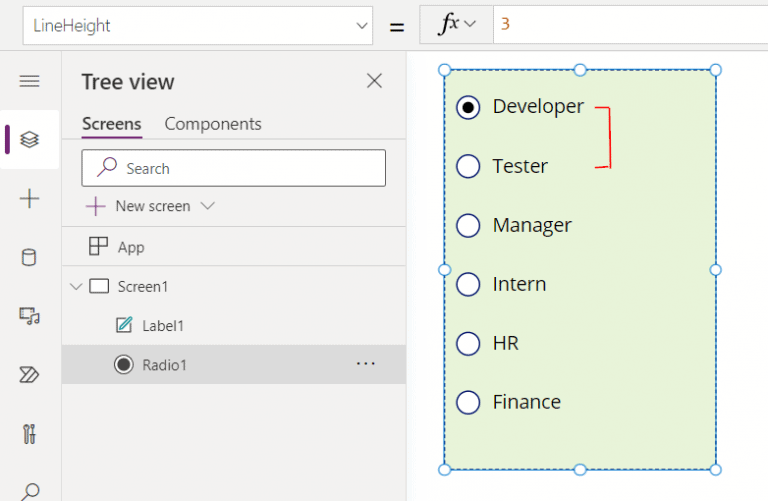The image size is (768, 501).
Task: Click the plus icon beside New screen
Action: (96, 206)
